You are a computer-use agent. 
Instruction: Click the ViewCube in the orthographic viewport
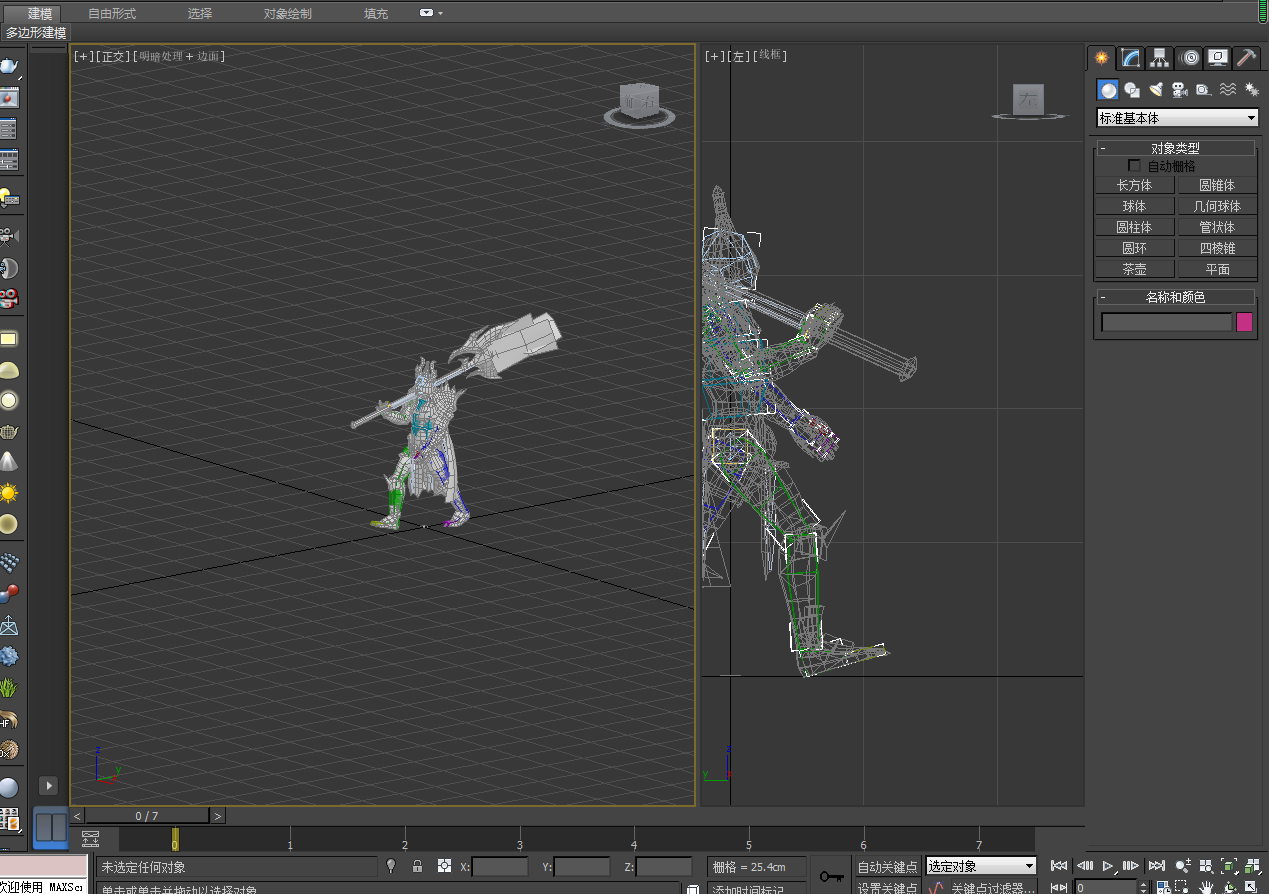(x=640, y=103)
